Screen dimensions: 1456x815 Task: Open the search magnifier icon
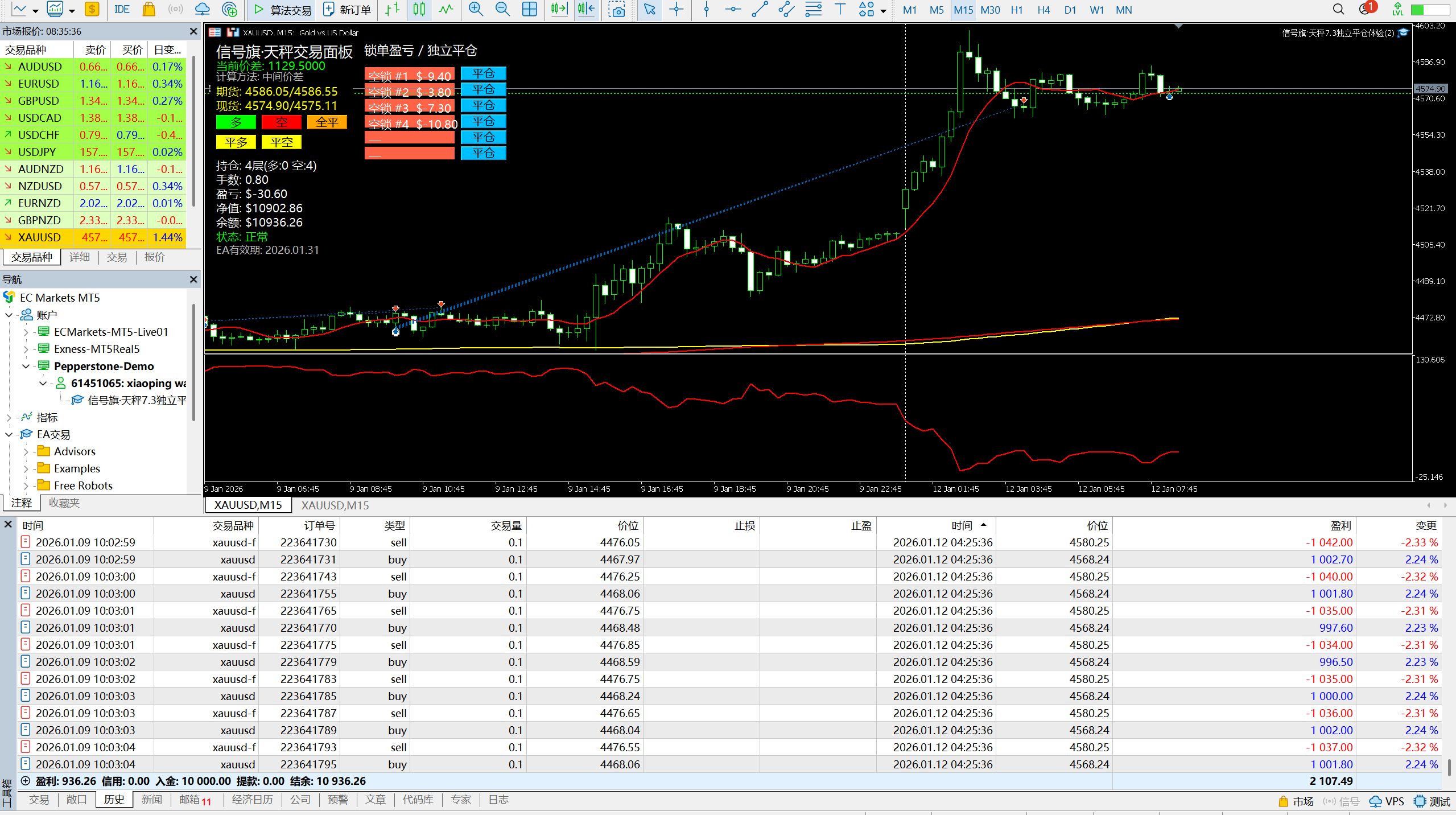(1338, 9)
